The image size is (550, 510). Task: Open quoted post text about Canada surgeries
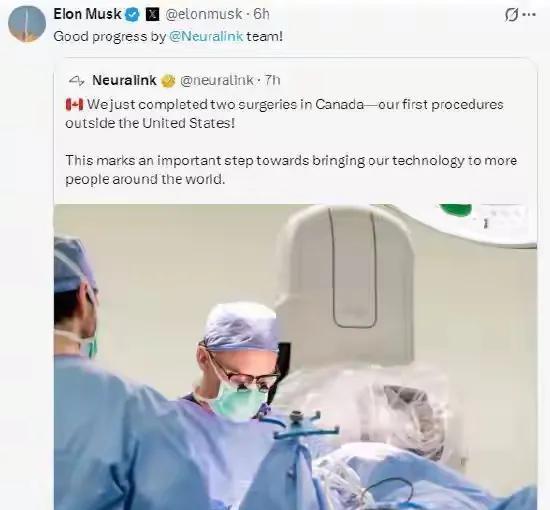click(284, 114)
